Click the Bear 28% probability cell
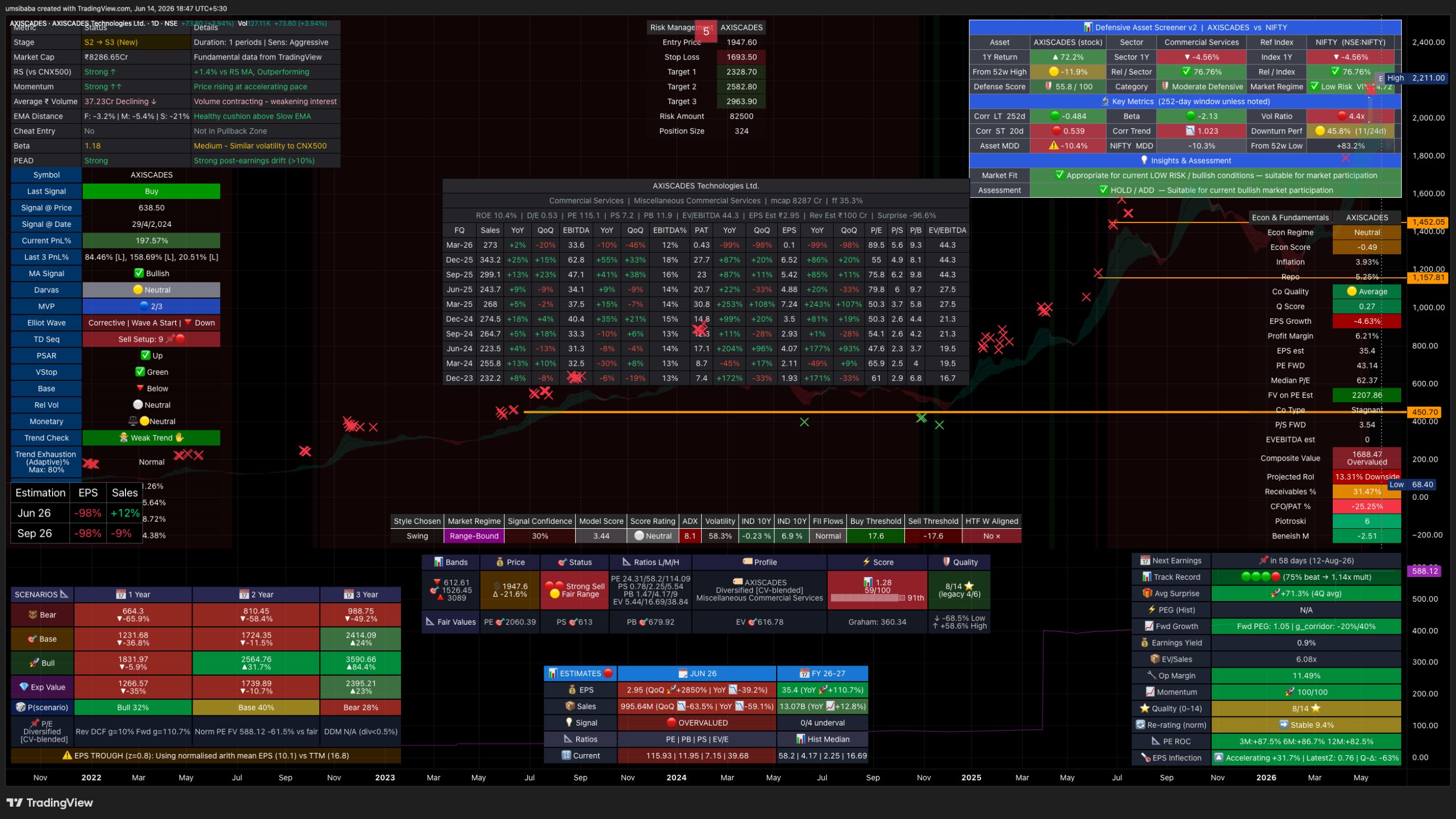The width and height of the screenshot is (1456, 819). tap(361, 708)
